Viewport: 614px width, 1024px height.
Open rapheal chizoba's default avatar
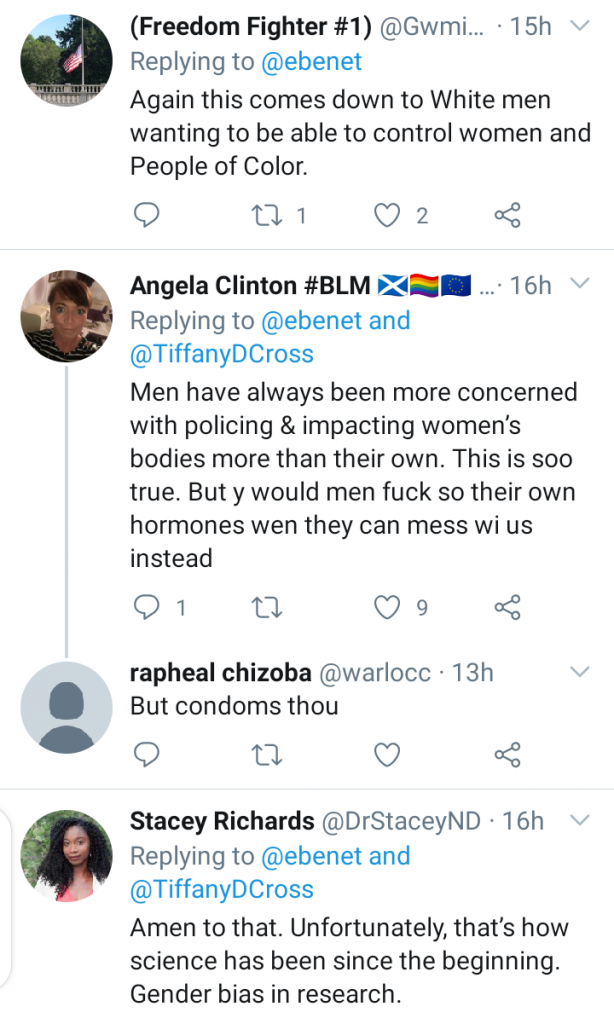point(66,707)
